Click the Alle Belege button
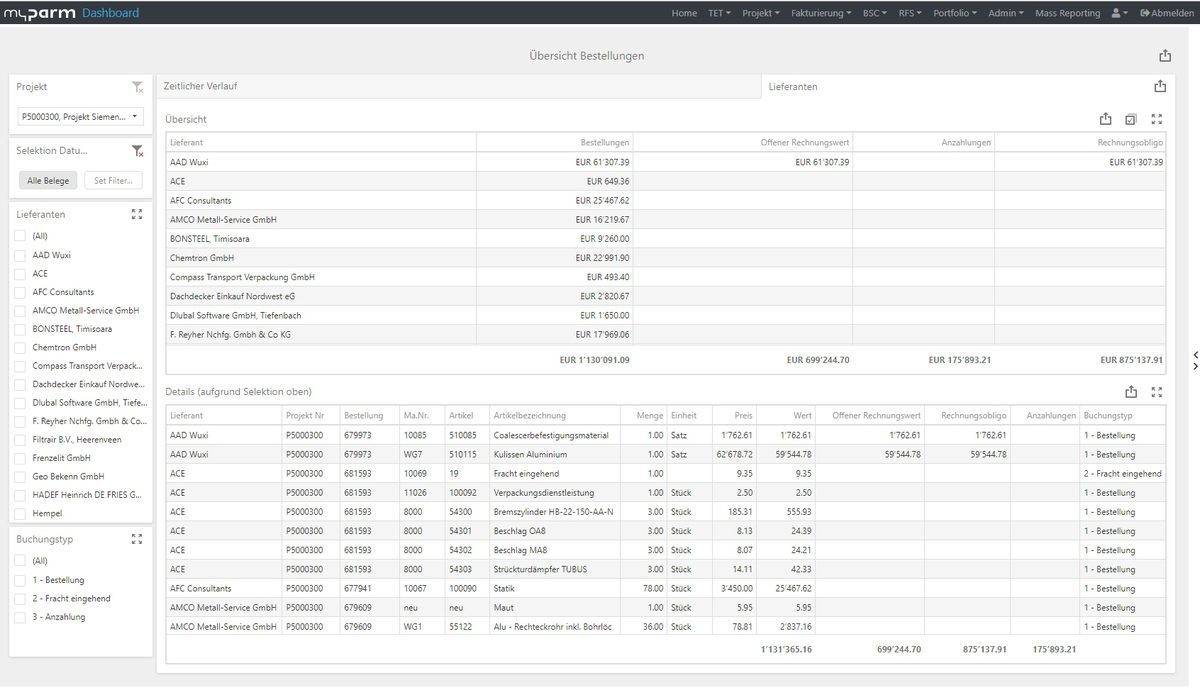1200x690 pixels. (x=47, y=180)
